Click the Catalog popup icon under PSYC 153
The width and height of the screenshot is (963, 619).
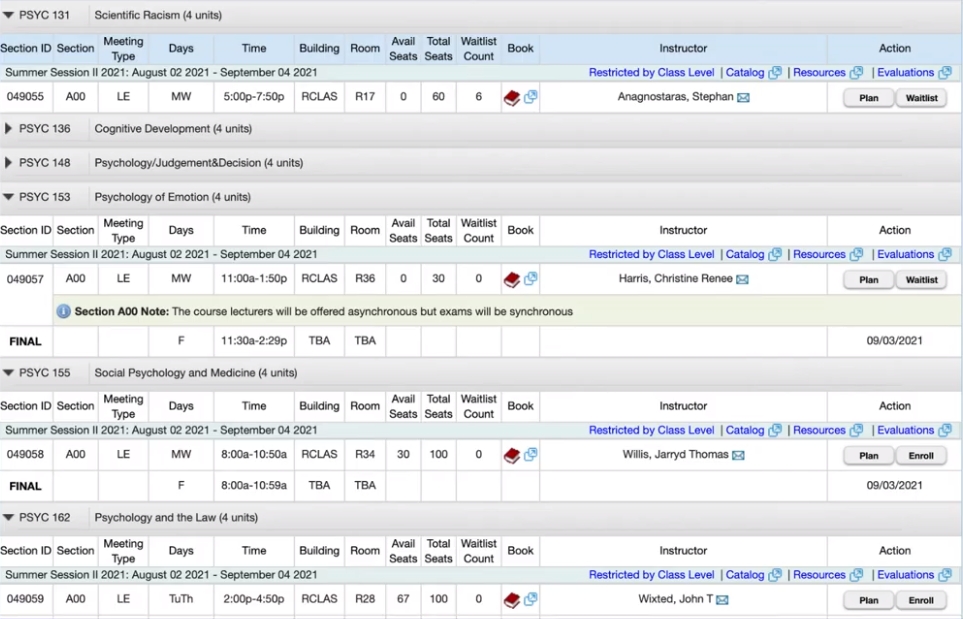(x=775, y=254)
